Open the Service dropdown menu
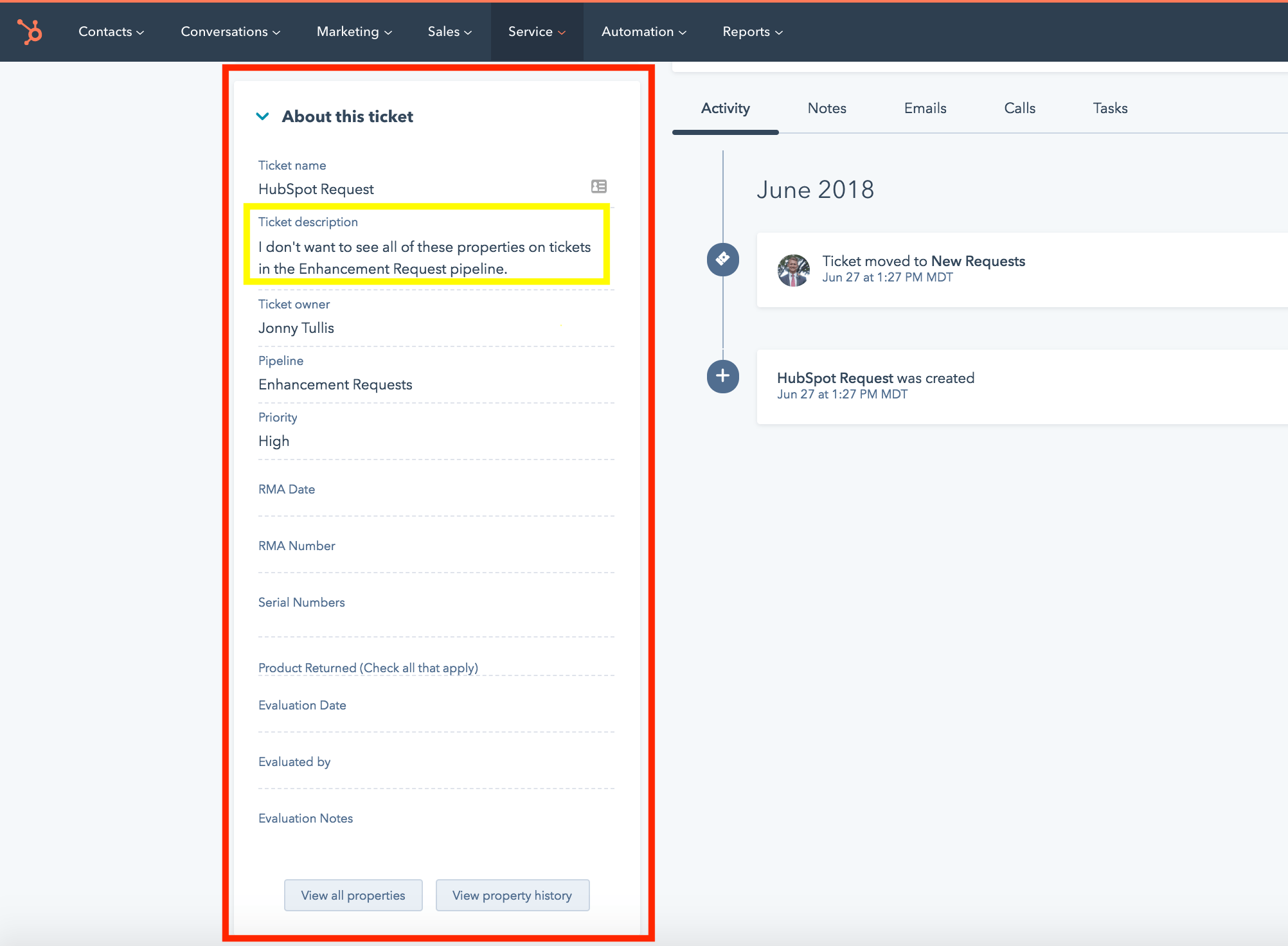This screenshot has height=946, width=1288. (x=536, y=31)
